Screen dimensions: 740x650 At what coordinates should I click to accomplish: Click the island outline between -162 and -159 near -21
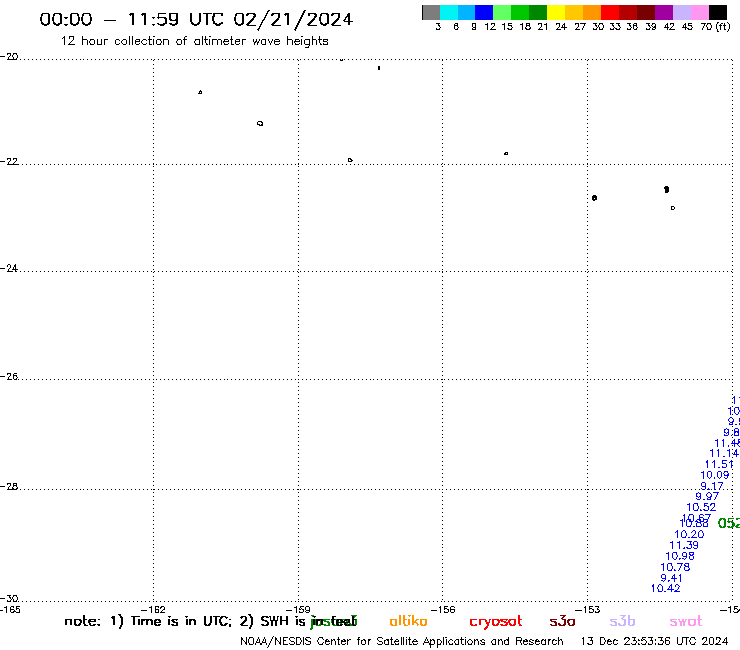(260, 124)
